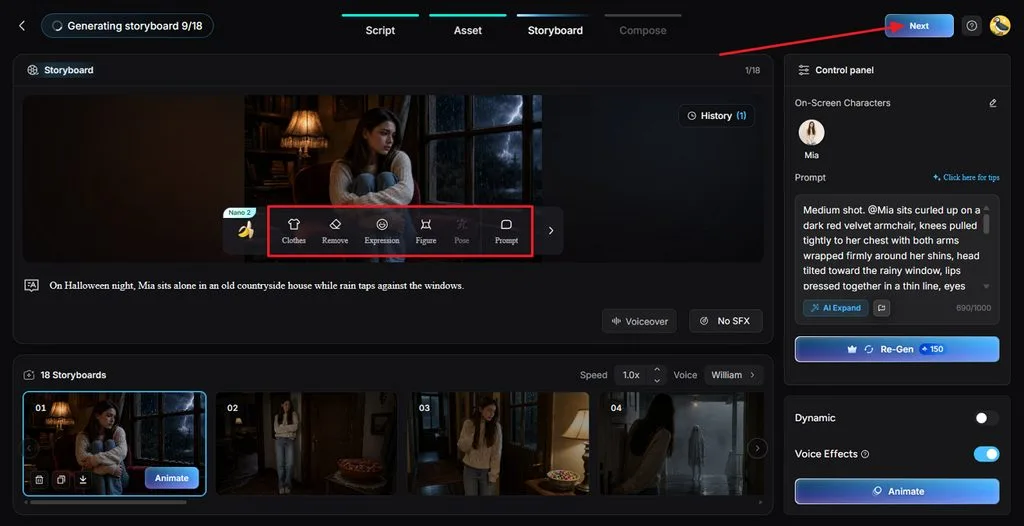Increase speed with the up stepper
This screenshot has height=526, width=1024.
(x=657, y=370)
